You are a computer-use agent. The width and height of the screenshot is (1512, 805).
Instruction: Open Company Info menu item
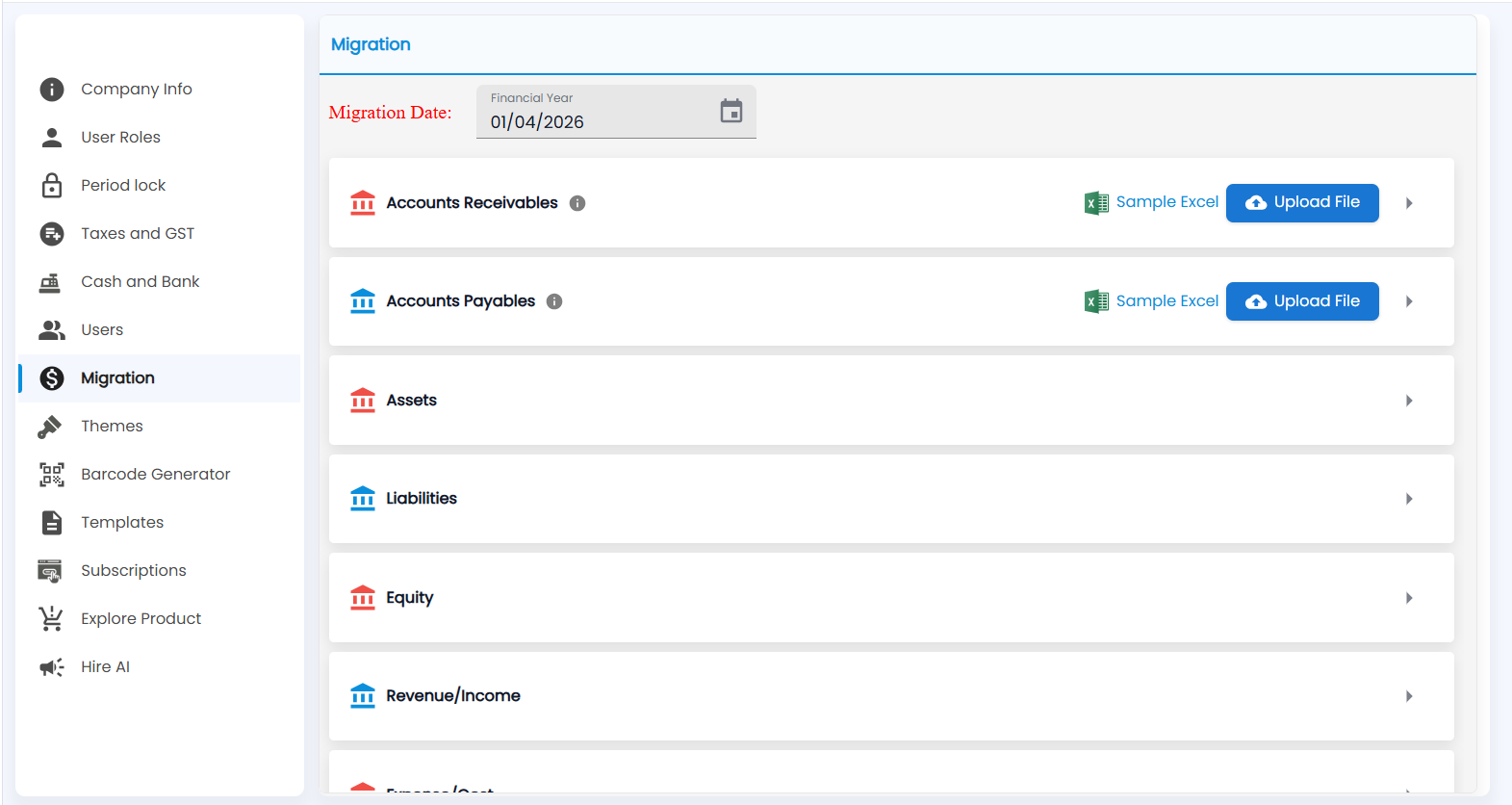tap(160, 90)
